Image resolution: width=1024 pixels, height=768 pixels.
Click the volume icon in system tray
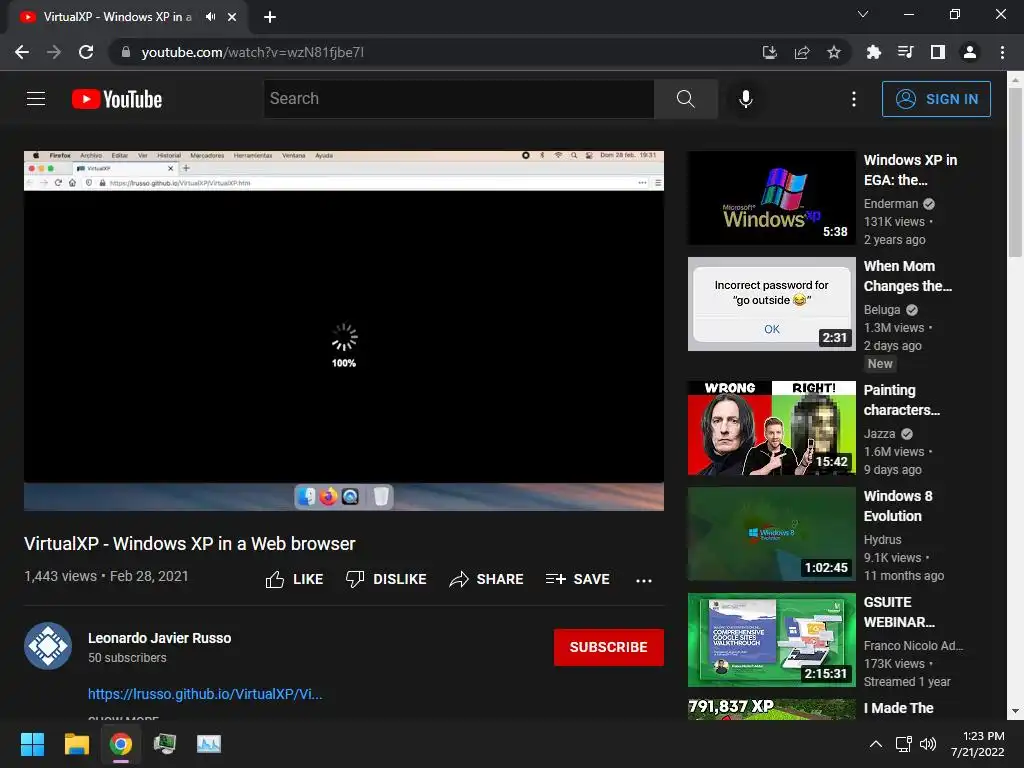[x=927, y=744]
